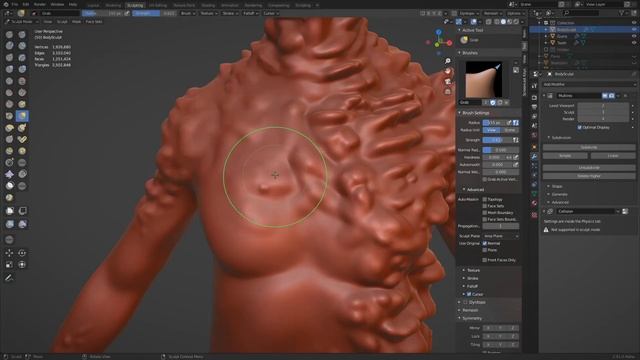Switch to the Layout workspace tab

pyautogui.click(x=93, y=5)
